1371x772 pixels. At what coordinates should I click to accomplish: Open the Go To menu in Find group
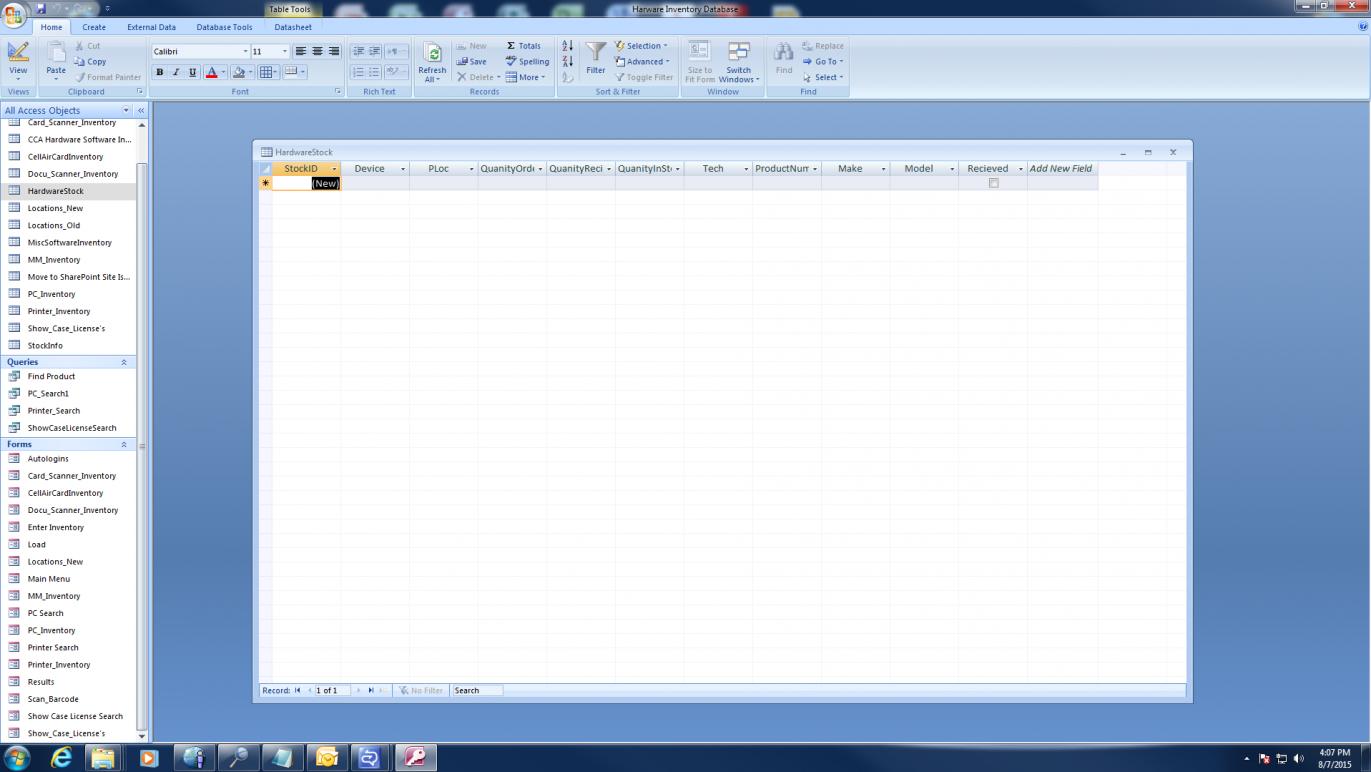(x=823, y=61)
